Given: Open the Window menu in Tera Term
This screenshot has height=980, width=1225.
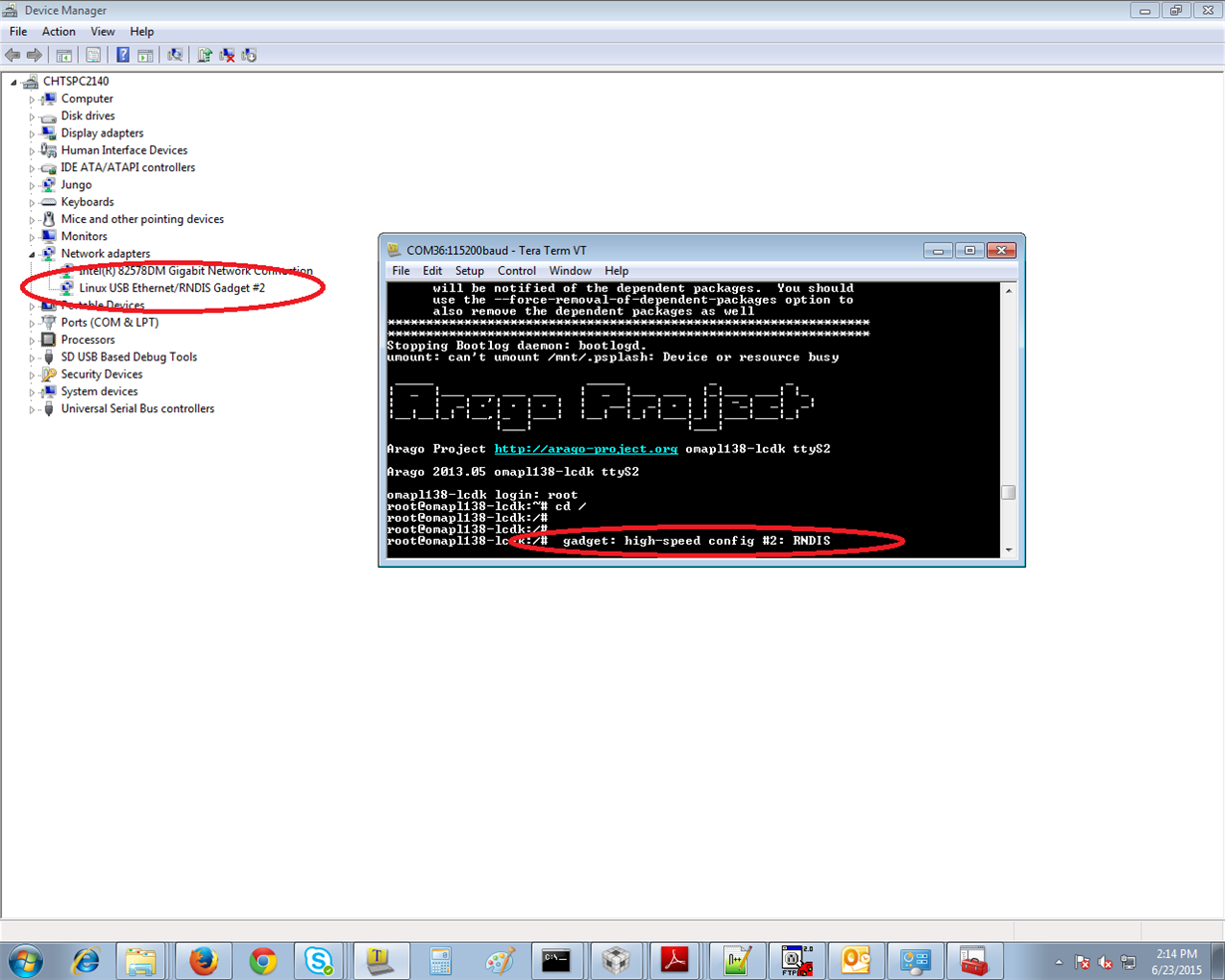Looking at the screenshot, I should click(x=570, y=271).
